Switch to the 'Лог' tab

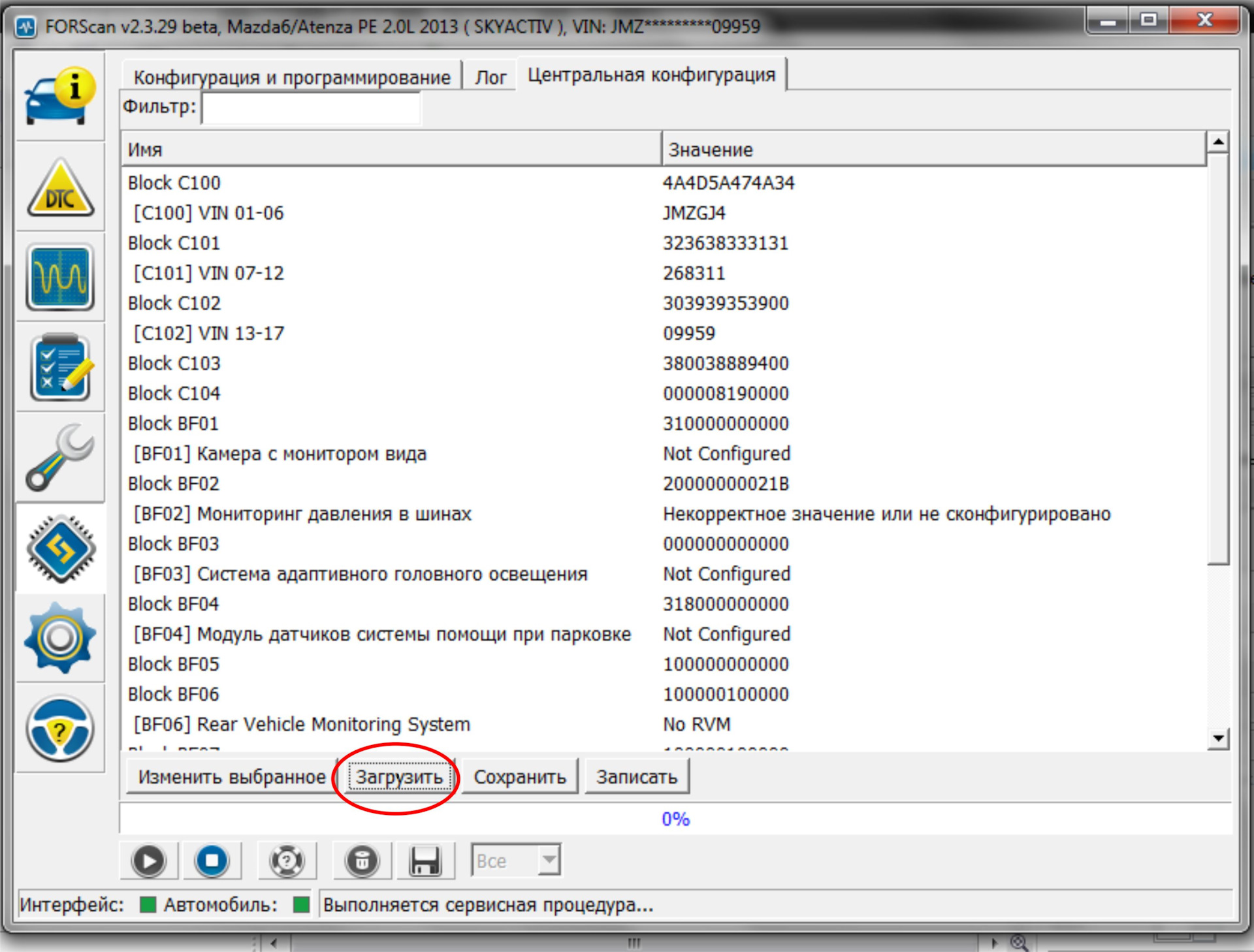490,77
